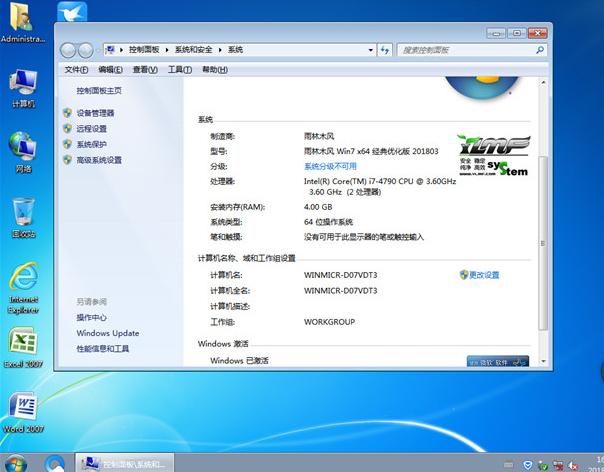Click the Windows Start orb
The image size is (604, 472).
point(13,463)
